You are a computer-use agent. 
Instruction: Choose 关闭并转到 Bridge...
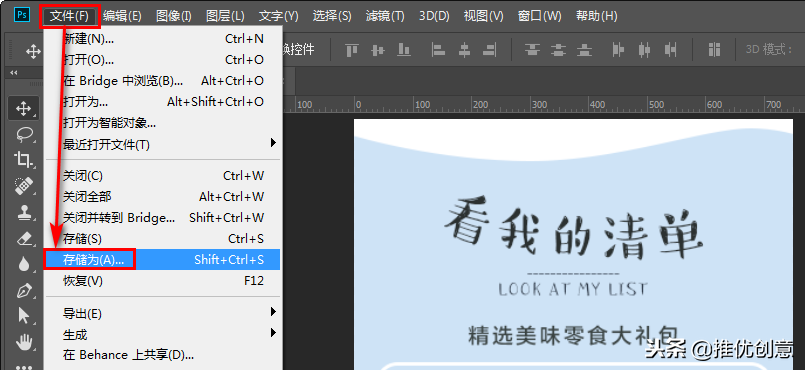pos(162,218)
